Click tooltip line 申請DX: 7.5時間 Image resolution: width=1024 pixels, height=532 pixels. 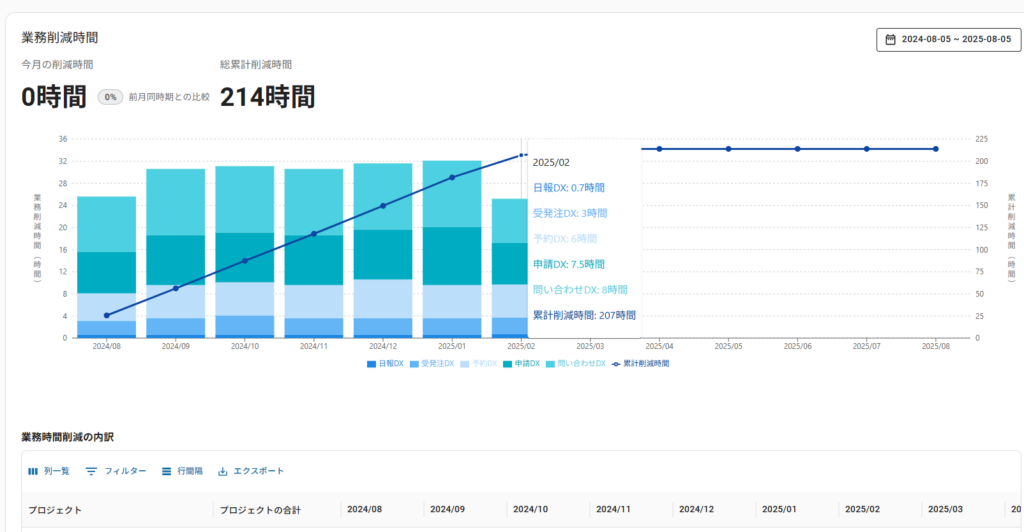[569, 264]
